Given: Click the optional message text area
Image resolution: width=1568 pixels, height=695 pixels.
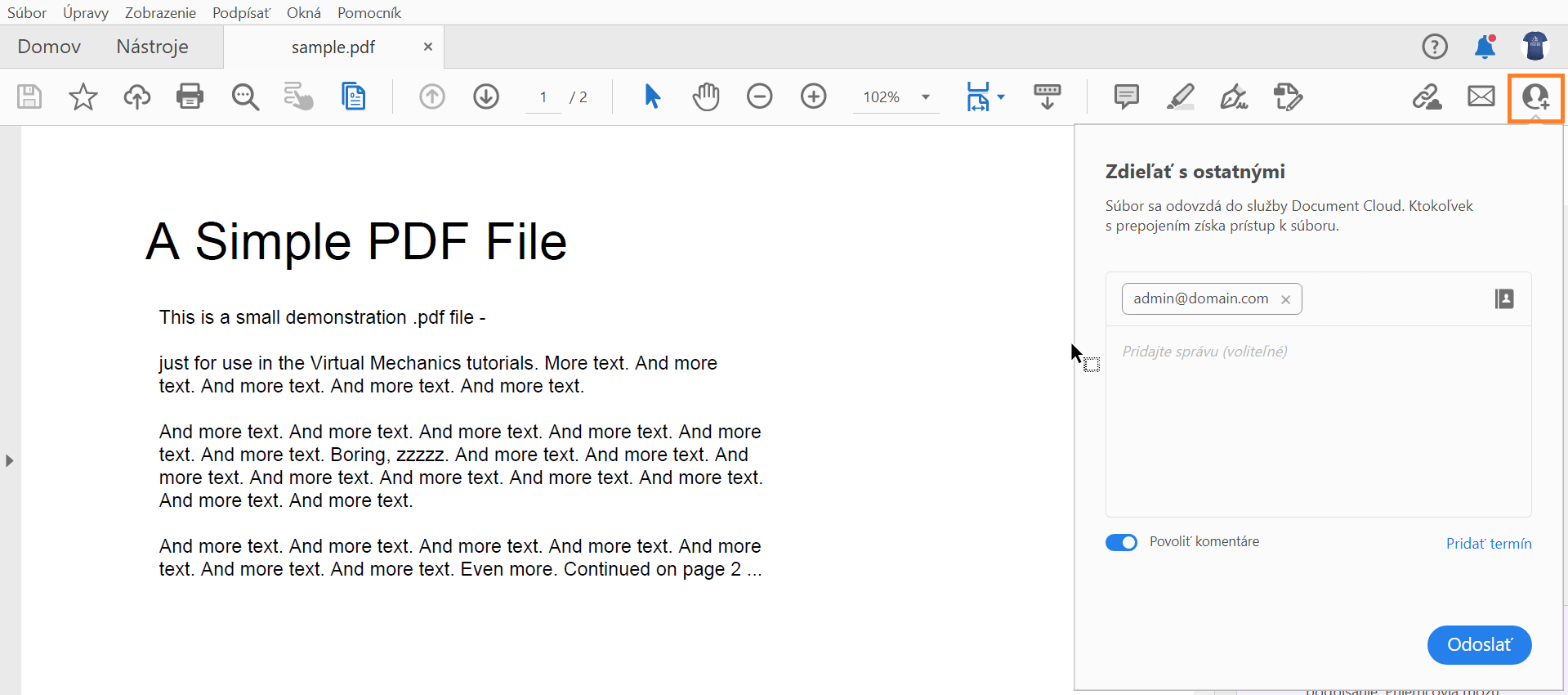Looking at the screenshot, I should [1318, 421].
